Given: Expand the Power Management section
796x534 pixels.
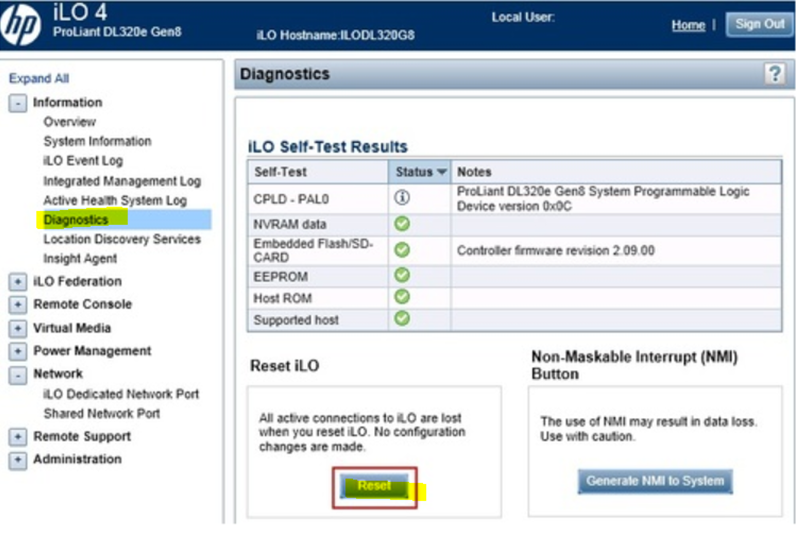Looking at the screenshot, I should (18, 351).
